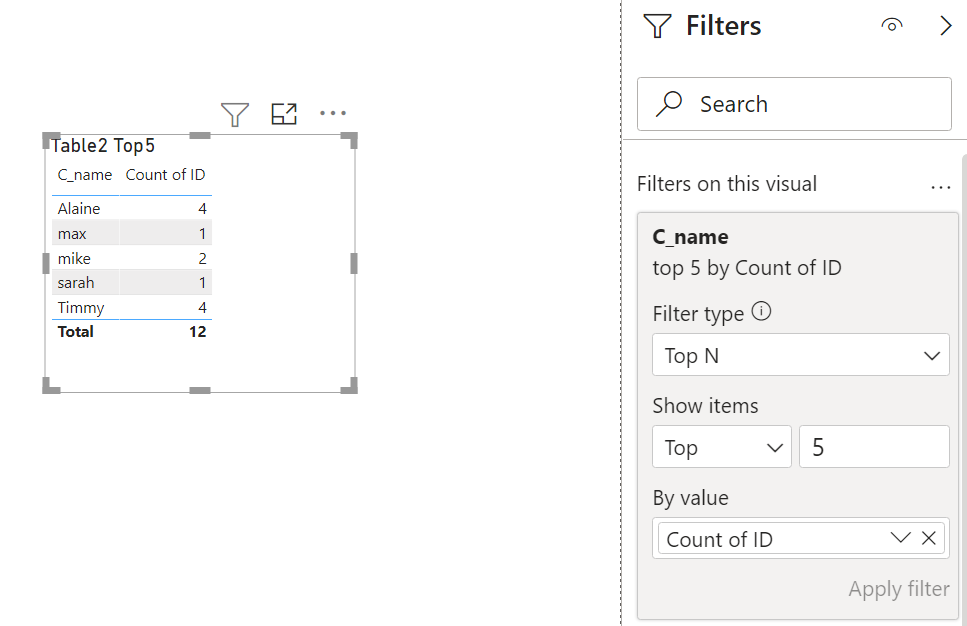
Task: Open the table visual's More options ellipsis
Action: pyautogui.click(x=333, y=113)
